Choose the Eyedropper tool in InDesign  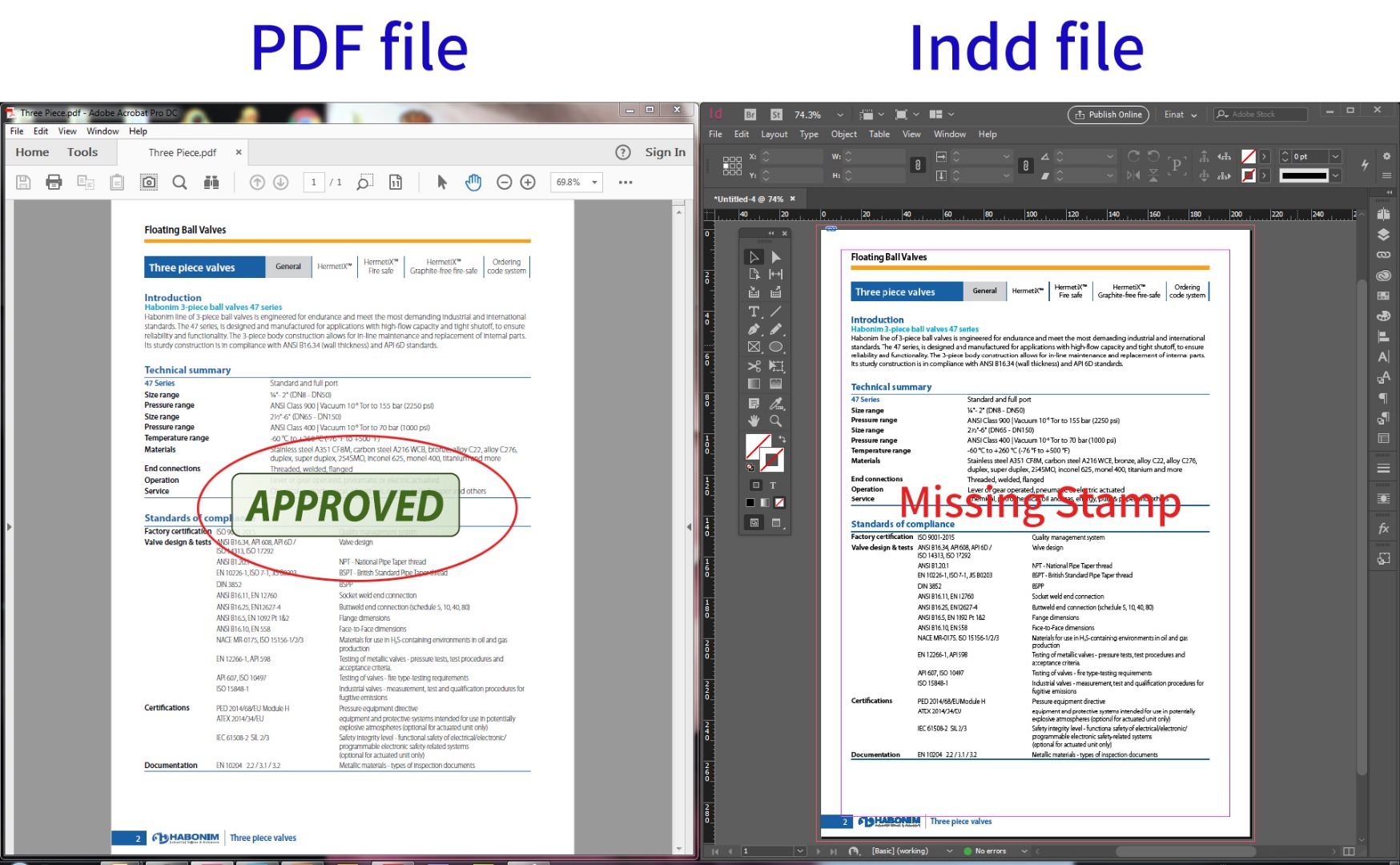click(776, 404)
